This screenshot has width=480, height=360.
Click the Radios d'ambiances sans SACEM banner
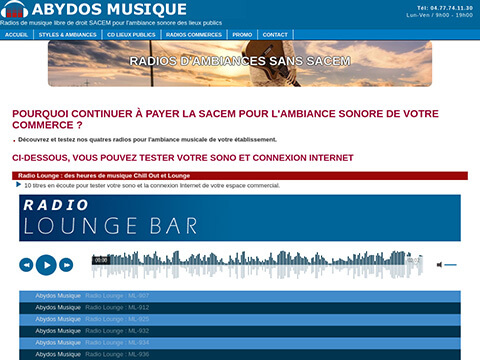240,63
